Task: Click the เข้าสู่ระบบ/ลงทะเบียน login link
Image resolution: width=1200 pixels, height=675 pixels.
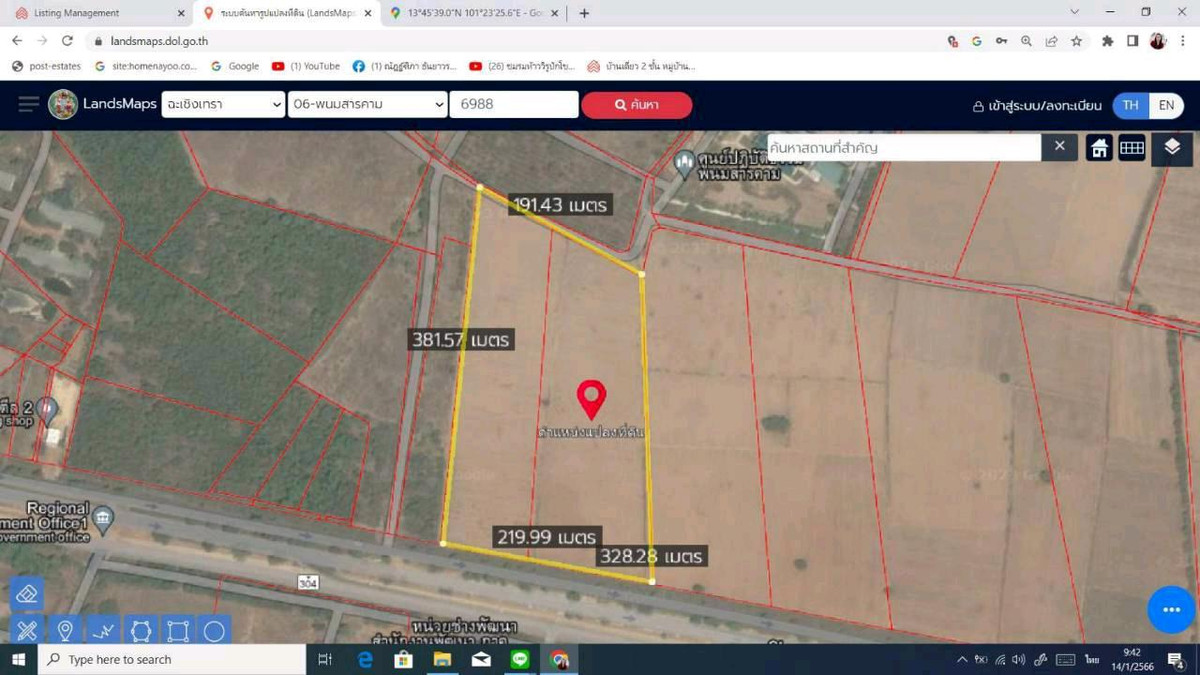Action: [x=1037, y=105]
